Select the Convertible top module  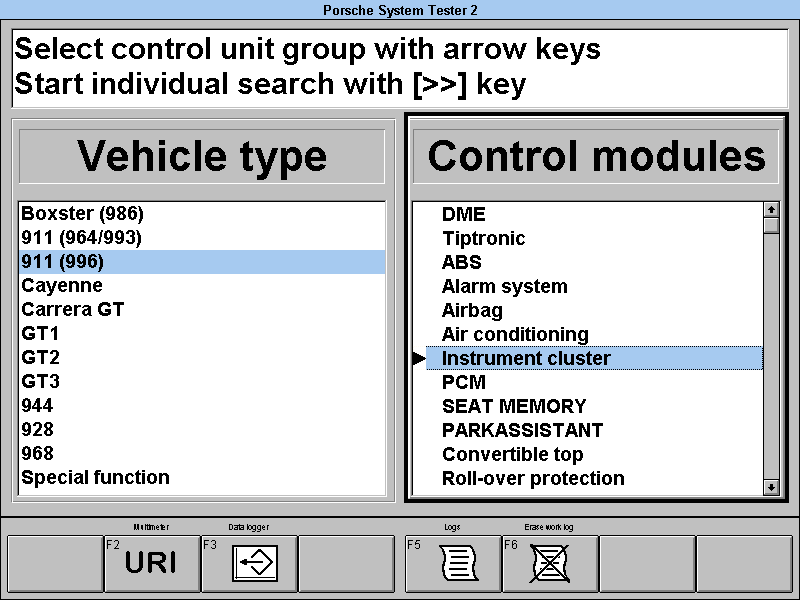pyautogui.click(x=594, y=454)
